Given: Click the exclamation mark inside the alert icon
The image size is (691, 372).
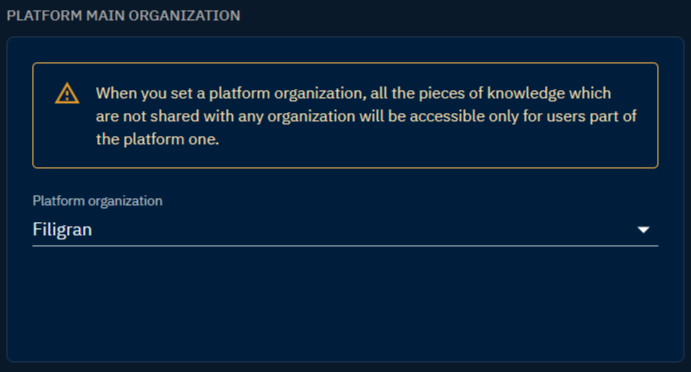Looking at the screenshot, I should pos(67,96).
